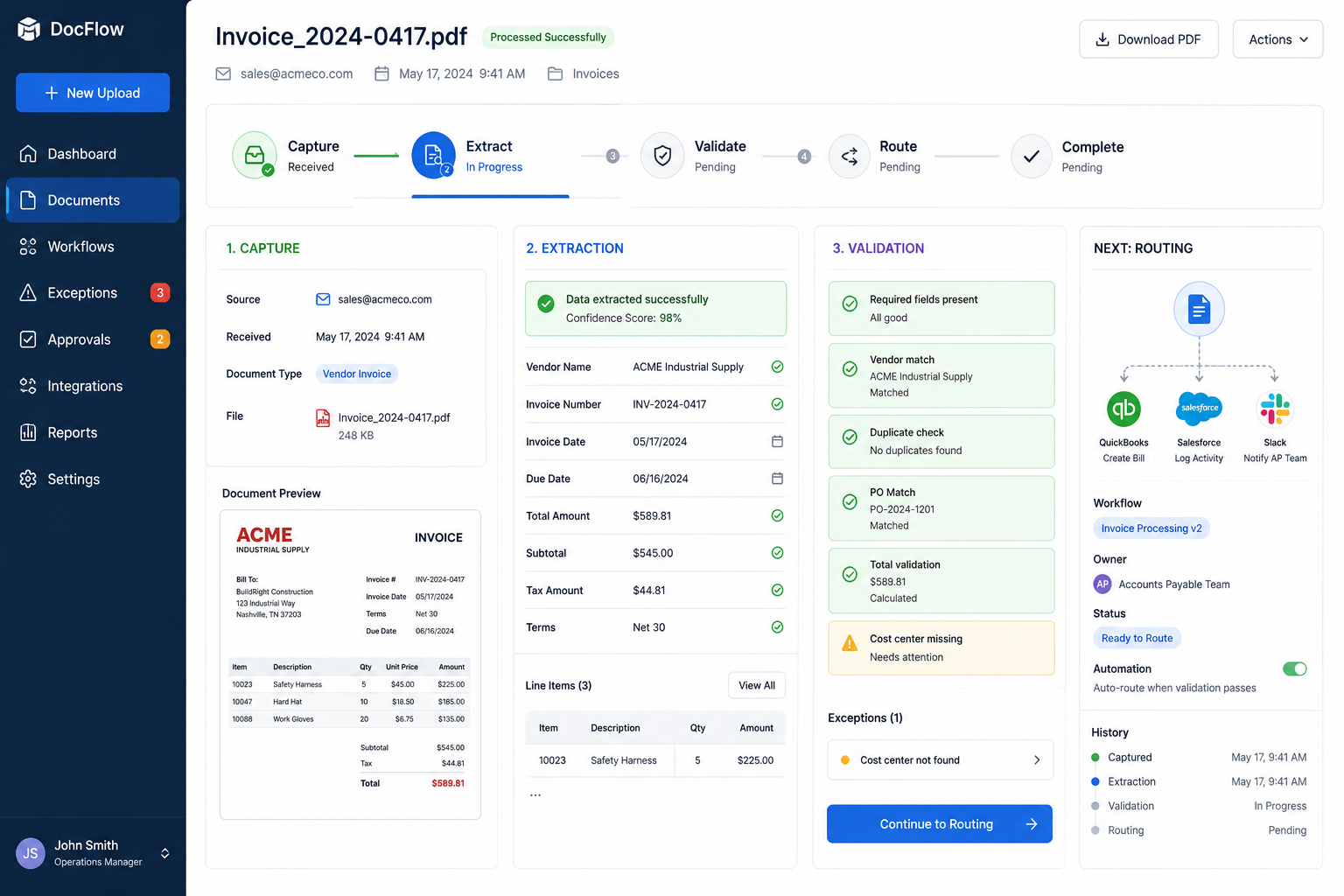The height and width of the screenshot is (896, 1344).
Task: Click the routing document icon at top
Action: tap(1199, 309)
